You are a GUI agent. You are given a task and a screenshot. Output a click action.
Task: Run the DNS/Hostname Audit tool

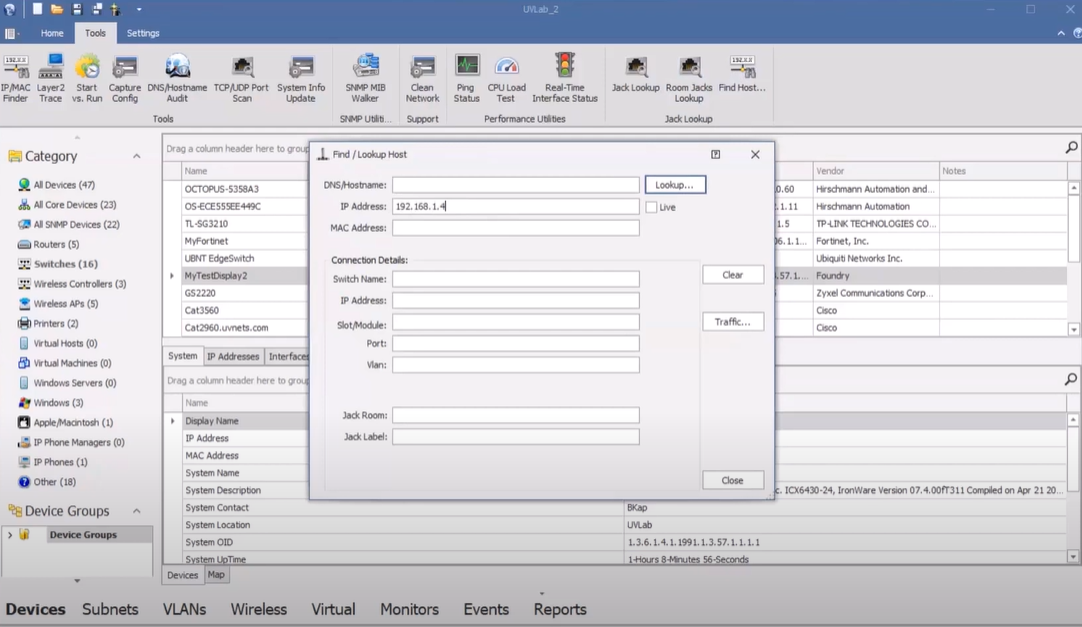click(x=177, y=79)
